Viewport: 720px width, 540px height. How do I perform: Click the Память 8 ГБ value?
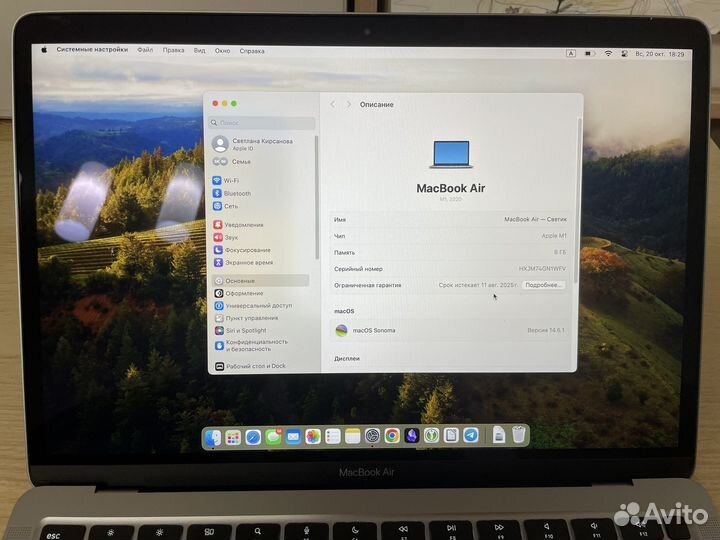(x=560, y=253)
